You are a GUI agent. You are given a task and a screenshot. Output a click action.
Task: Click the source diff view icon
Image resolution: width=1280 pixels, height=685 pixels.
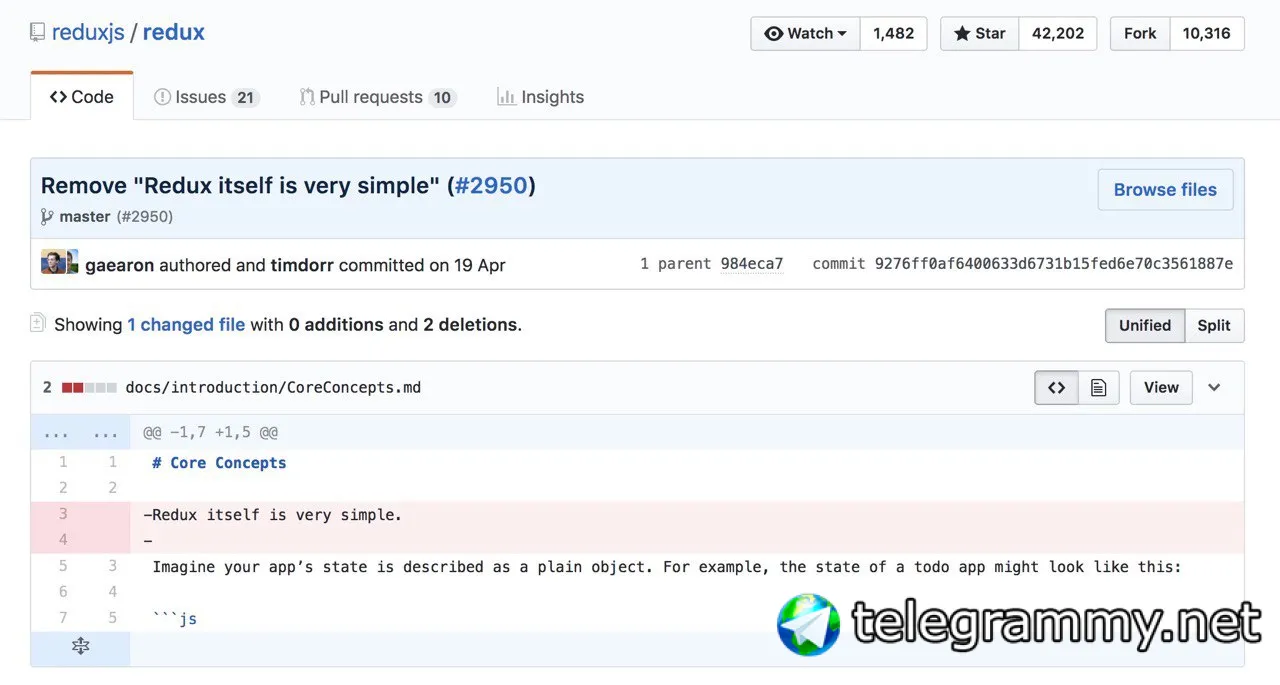click(1056, 388)
